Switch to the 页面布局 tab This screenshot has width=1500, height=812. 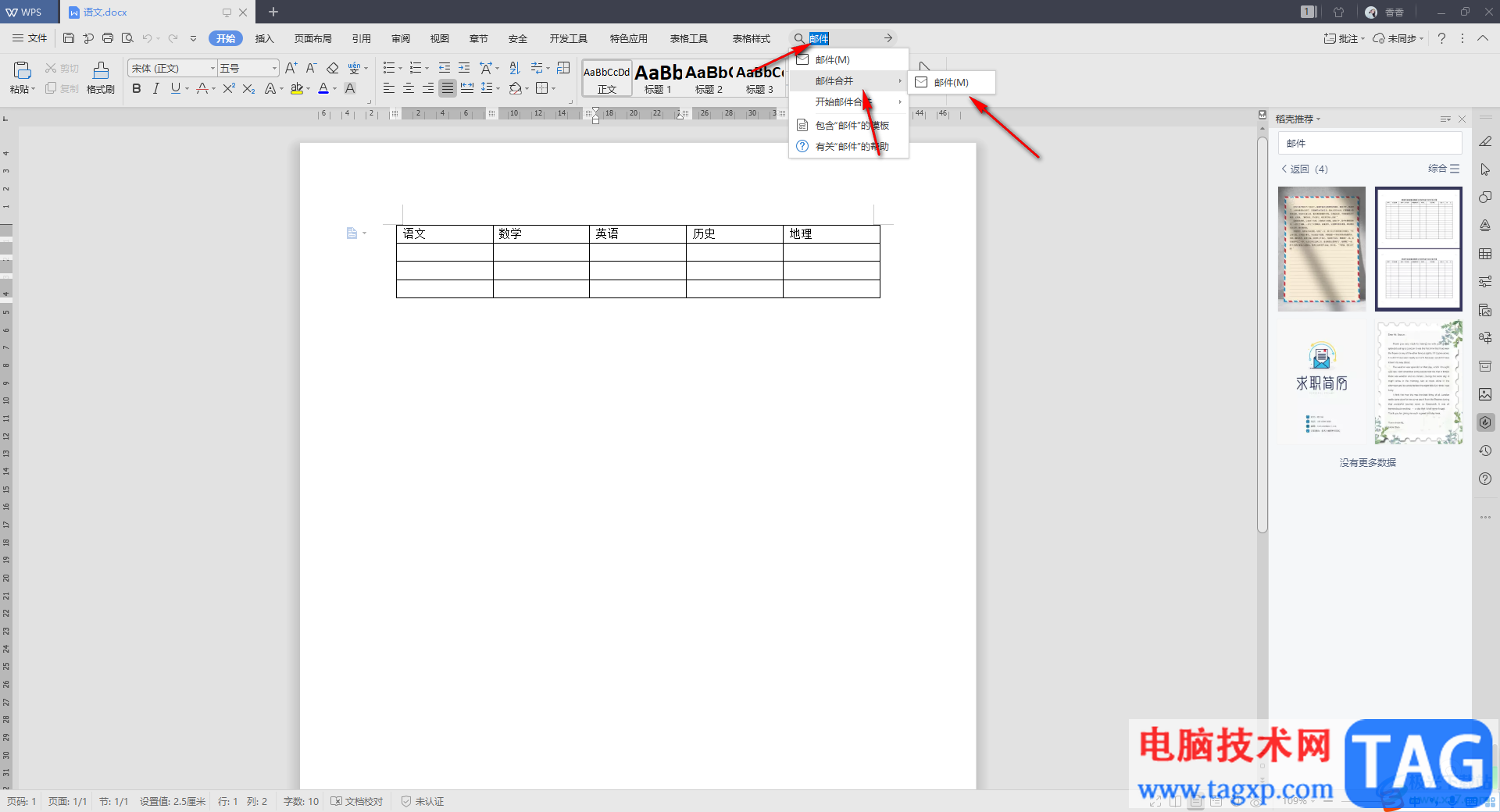point(312,38)
